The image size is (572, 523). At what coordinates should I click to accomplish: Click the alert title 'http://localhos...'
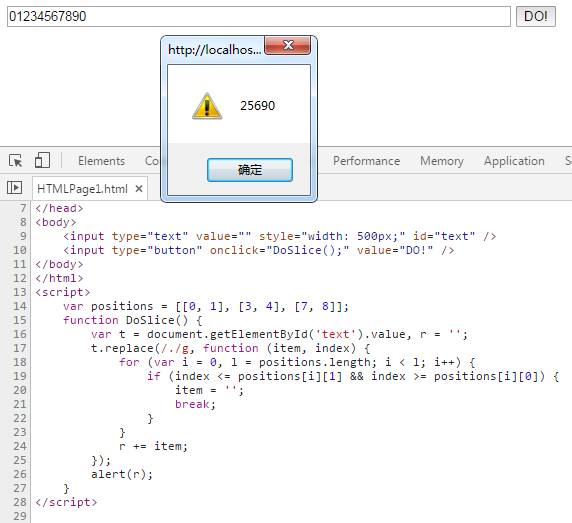214,49
